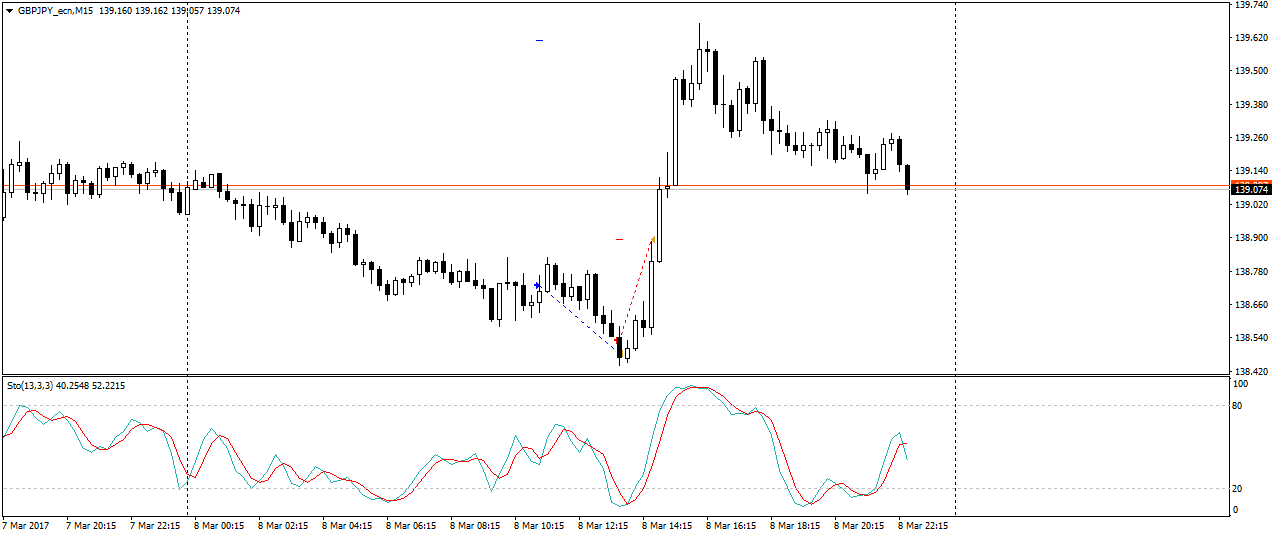Click the 138.420 price axis label

[1251, 371]
